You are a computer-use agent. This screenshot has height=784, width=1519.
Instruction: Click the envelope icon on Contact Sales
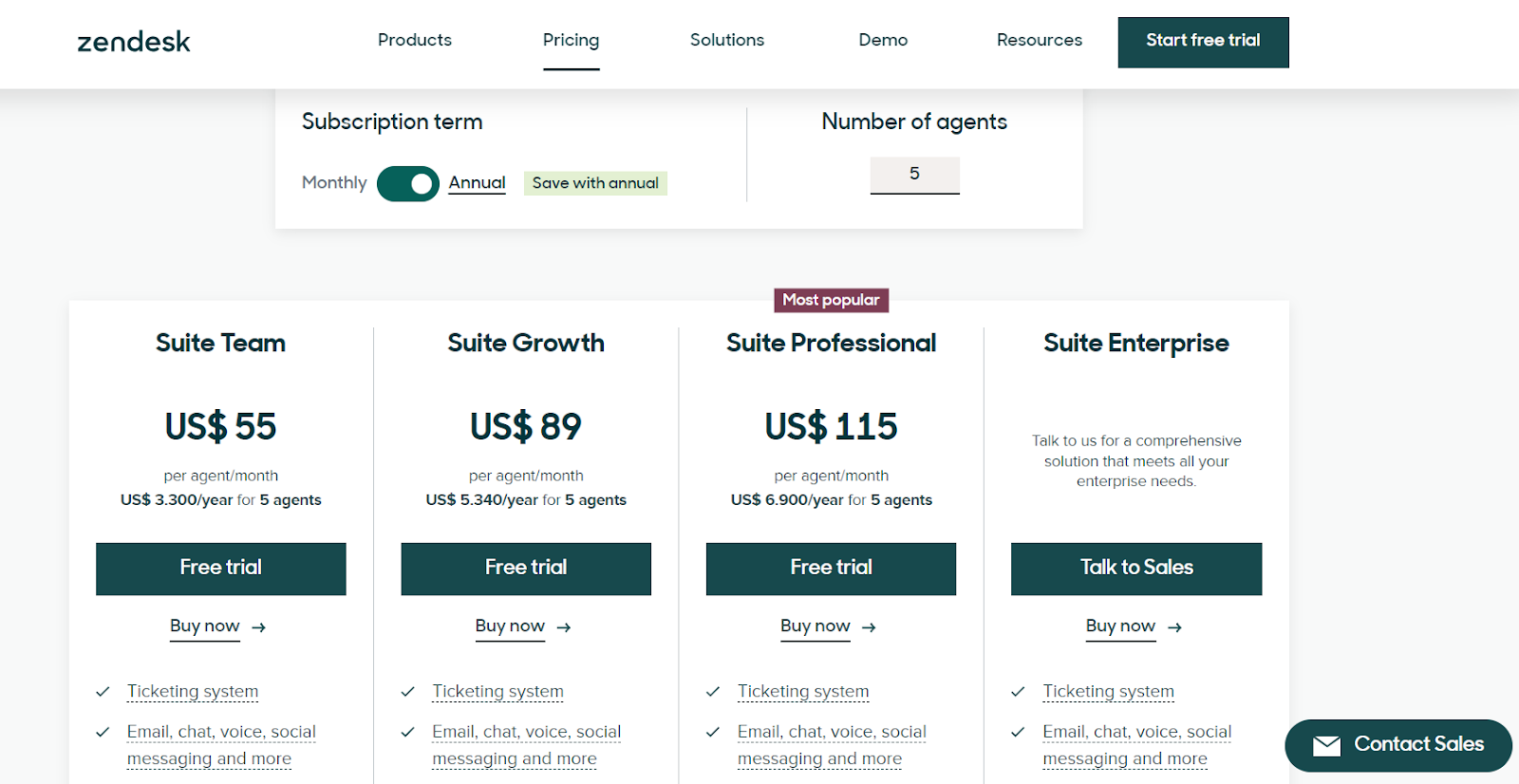pos(1326,746)
